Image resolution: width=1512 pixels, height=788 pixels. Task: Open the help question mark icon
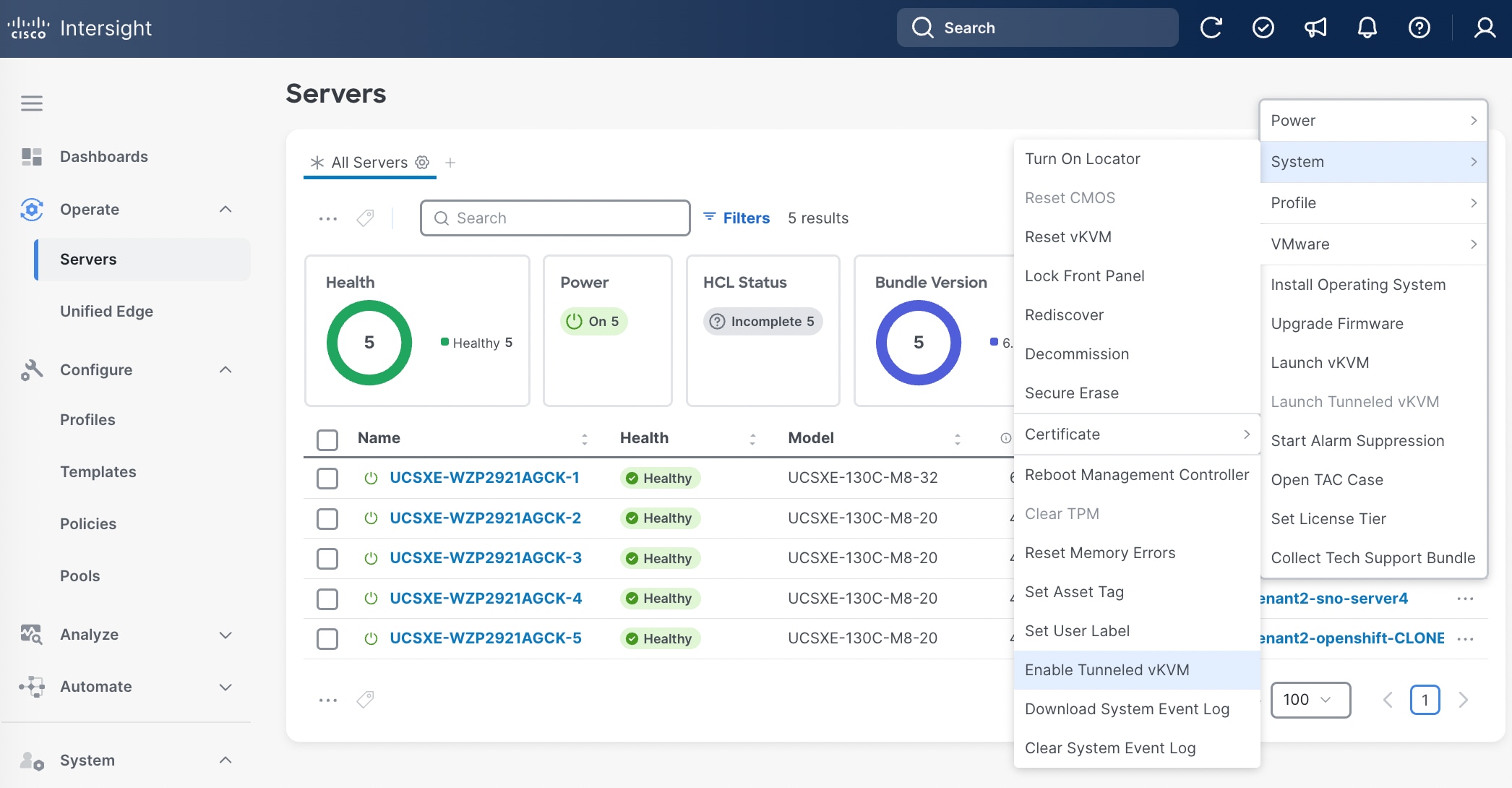1419,28
